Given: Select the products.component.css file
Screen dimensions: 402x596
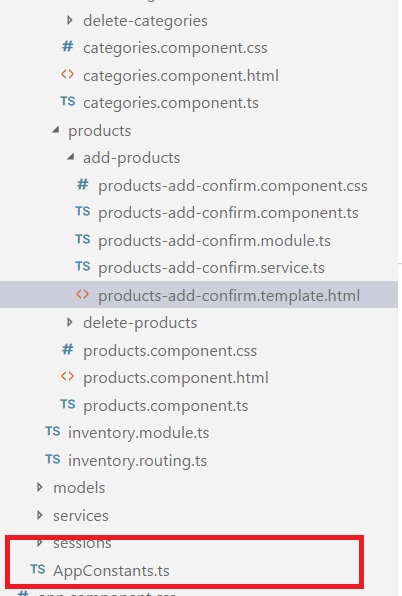Looking at the screenshot, I should (170, 350).
